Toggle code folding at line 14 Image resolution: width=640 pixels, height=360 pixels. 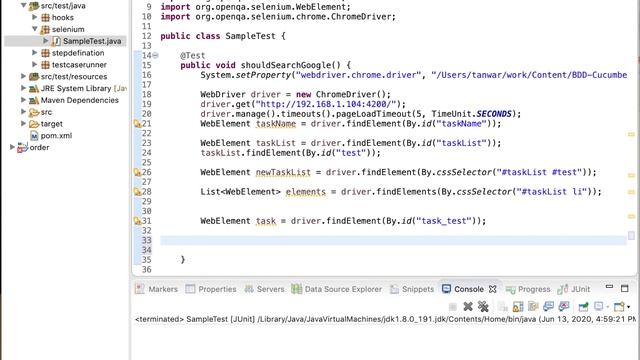coord(155,56)
